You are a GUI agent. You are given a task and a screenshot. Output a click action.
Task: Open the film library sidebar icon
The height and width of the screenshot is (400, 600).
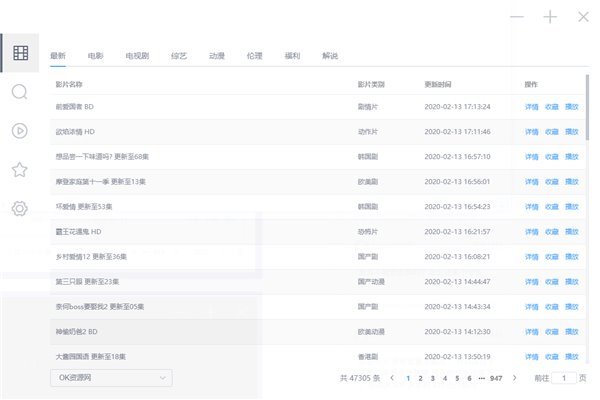[20, 53]
